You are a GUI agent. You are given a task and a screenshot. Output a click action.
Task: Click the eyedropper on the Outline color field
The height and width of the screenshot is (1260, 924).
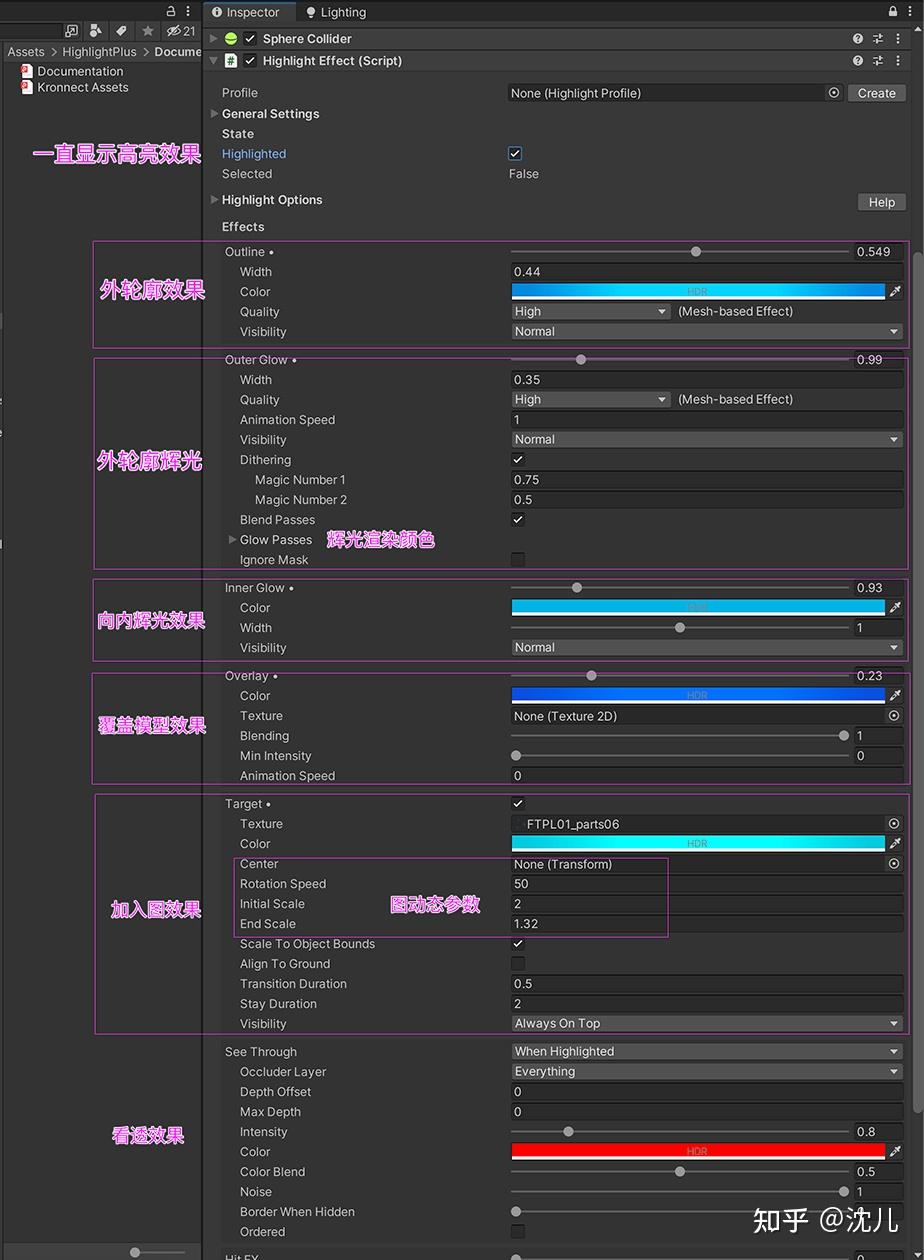click(x=895, y=291)
